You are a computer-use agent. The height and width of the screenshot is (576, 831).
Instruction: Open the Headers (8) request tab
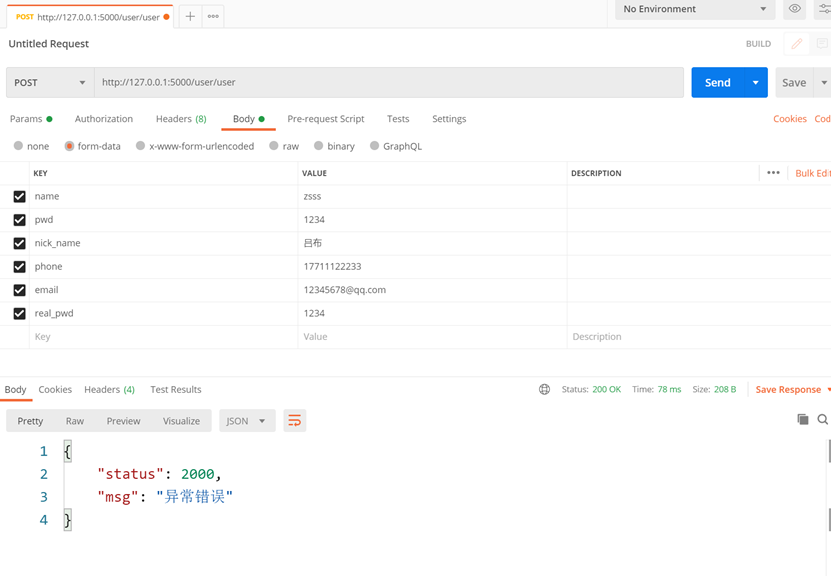click(181, 119)
